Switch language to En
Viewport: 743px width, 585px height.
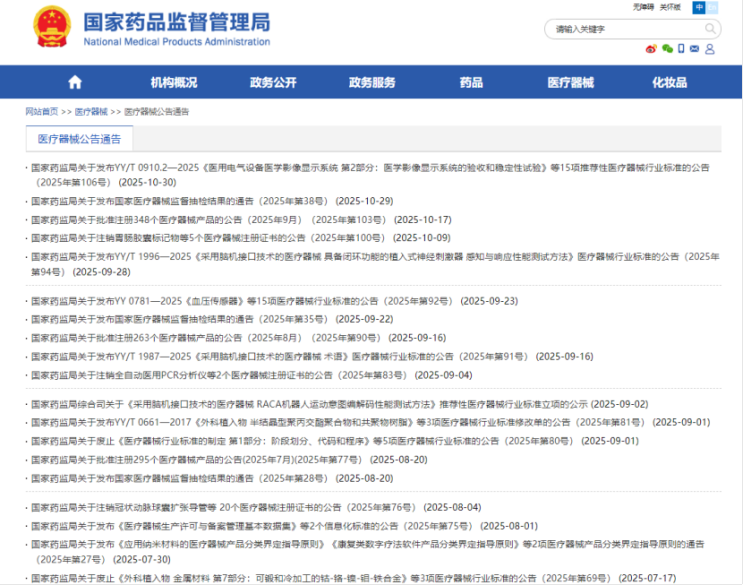pyautogui.click(x=712, y=8)
